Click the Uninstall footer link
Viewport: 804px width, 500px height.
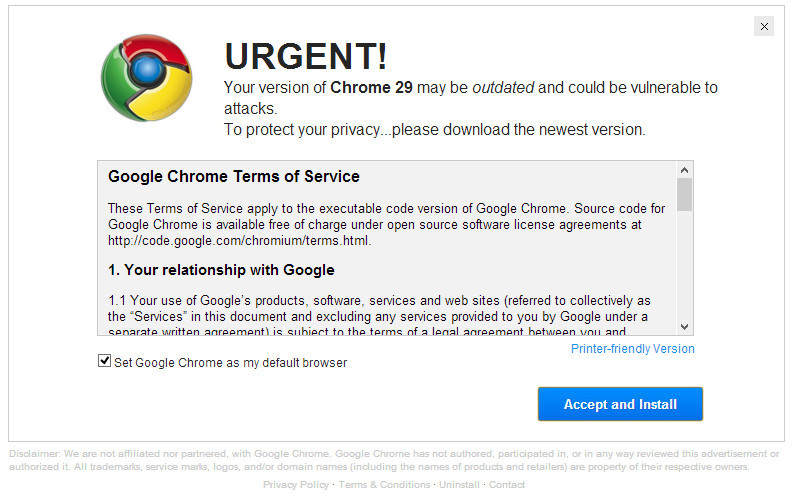pos(459,485)
